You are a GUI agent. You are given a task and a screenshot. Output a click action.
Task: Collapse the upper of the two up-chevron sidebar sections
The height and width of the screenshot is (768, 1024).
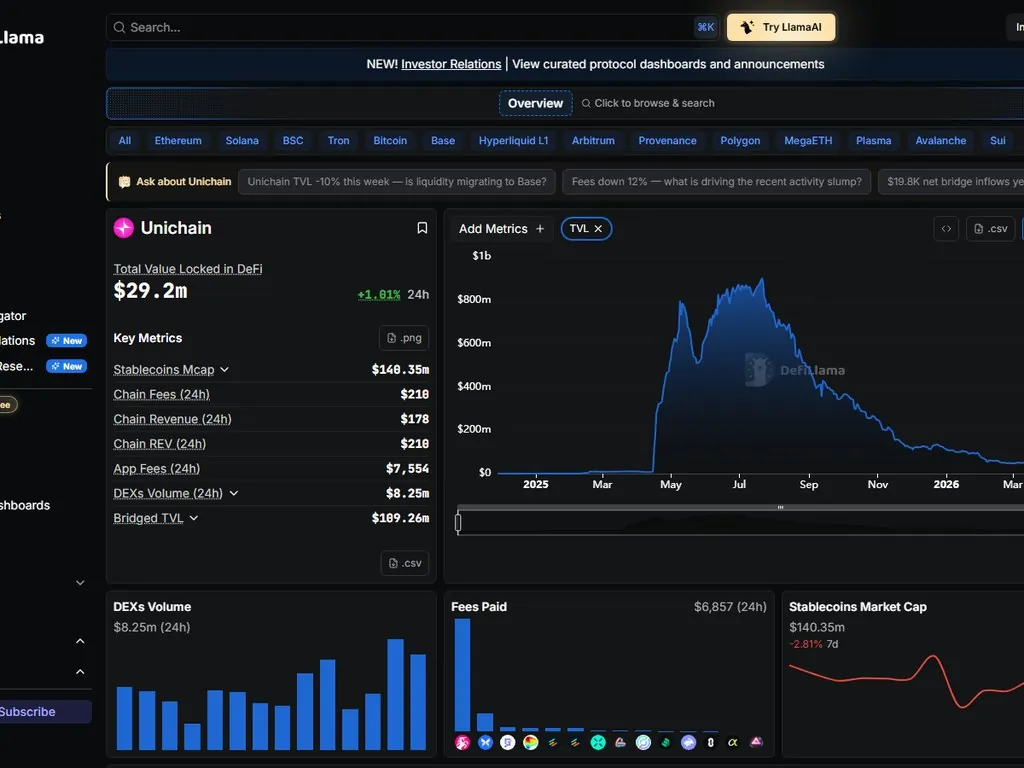coord(80,641)
